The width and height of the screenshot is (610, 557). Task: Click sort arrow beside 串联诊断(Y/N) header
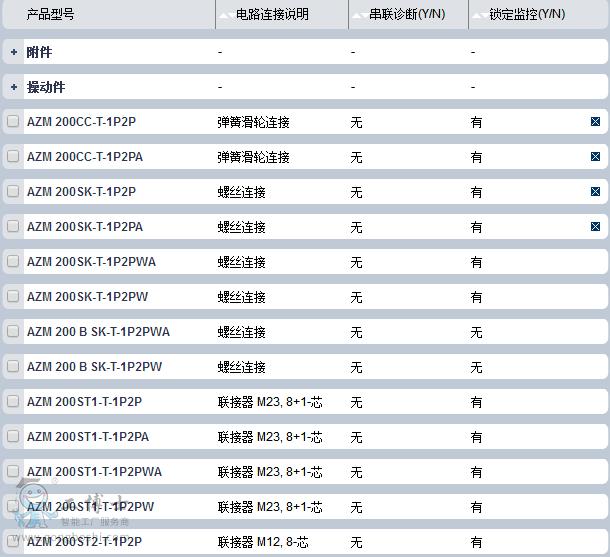[357, 15]
